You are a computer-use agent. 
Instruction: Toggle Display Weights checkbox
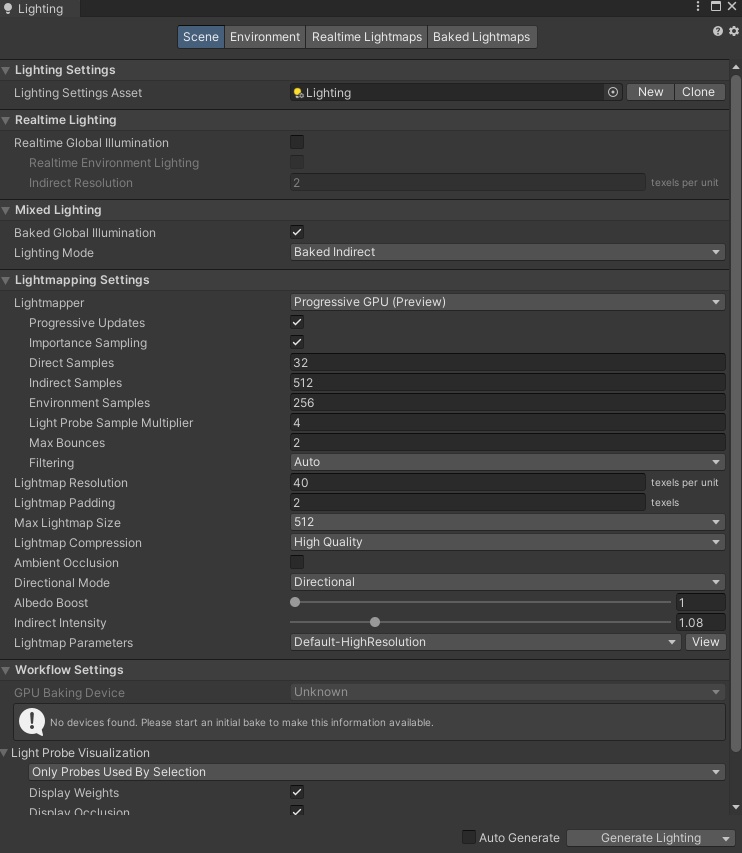tap(297, 792)
